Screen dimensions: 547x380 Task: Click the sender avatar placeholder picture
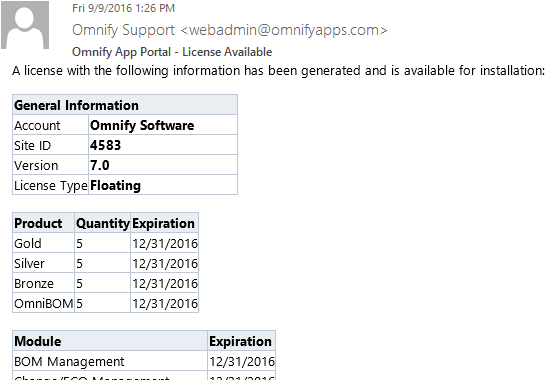[25, 24]
